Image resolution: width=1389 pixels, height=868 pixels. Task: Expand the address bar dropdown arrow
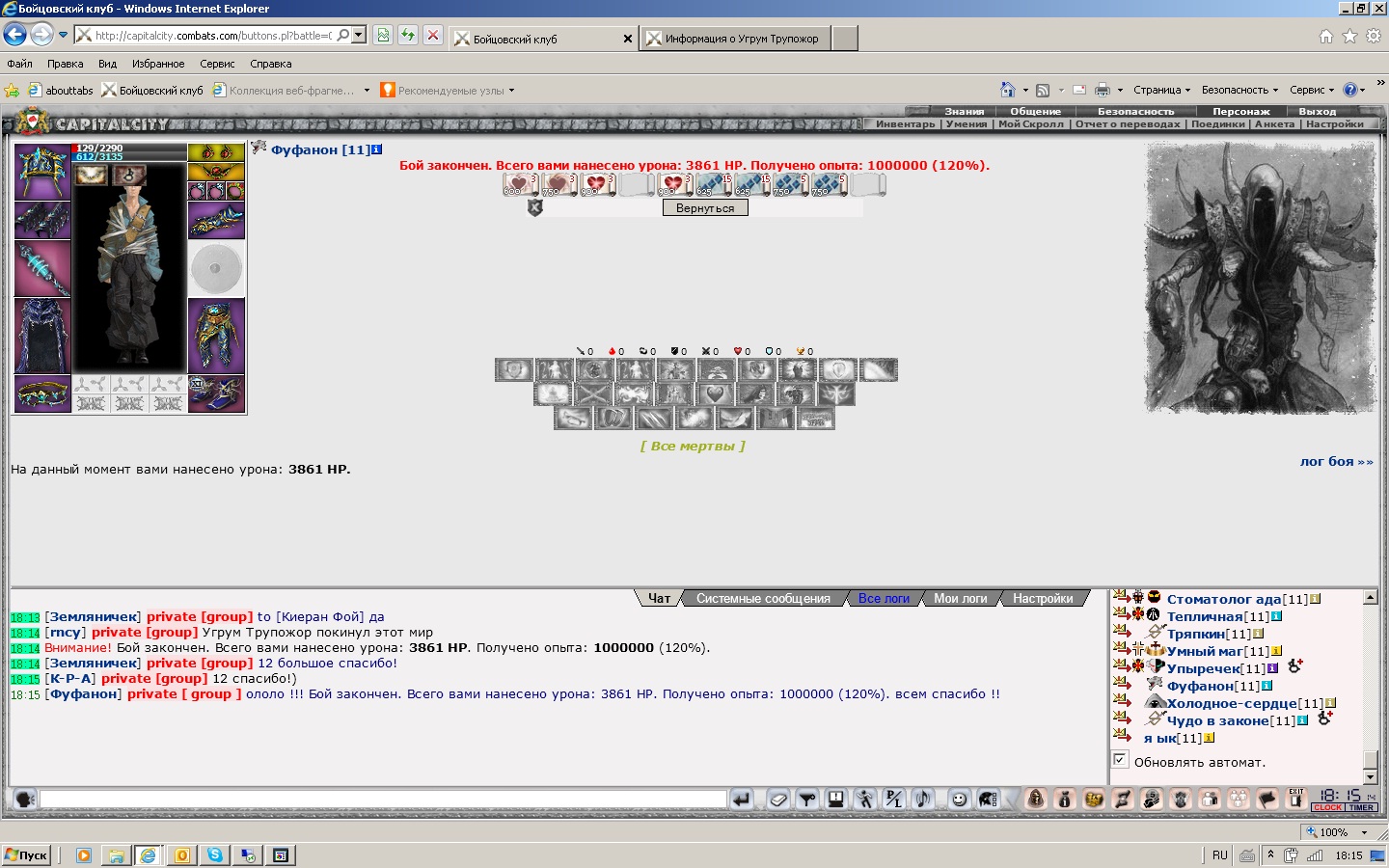coord(359,36)
